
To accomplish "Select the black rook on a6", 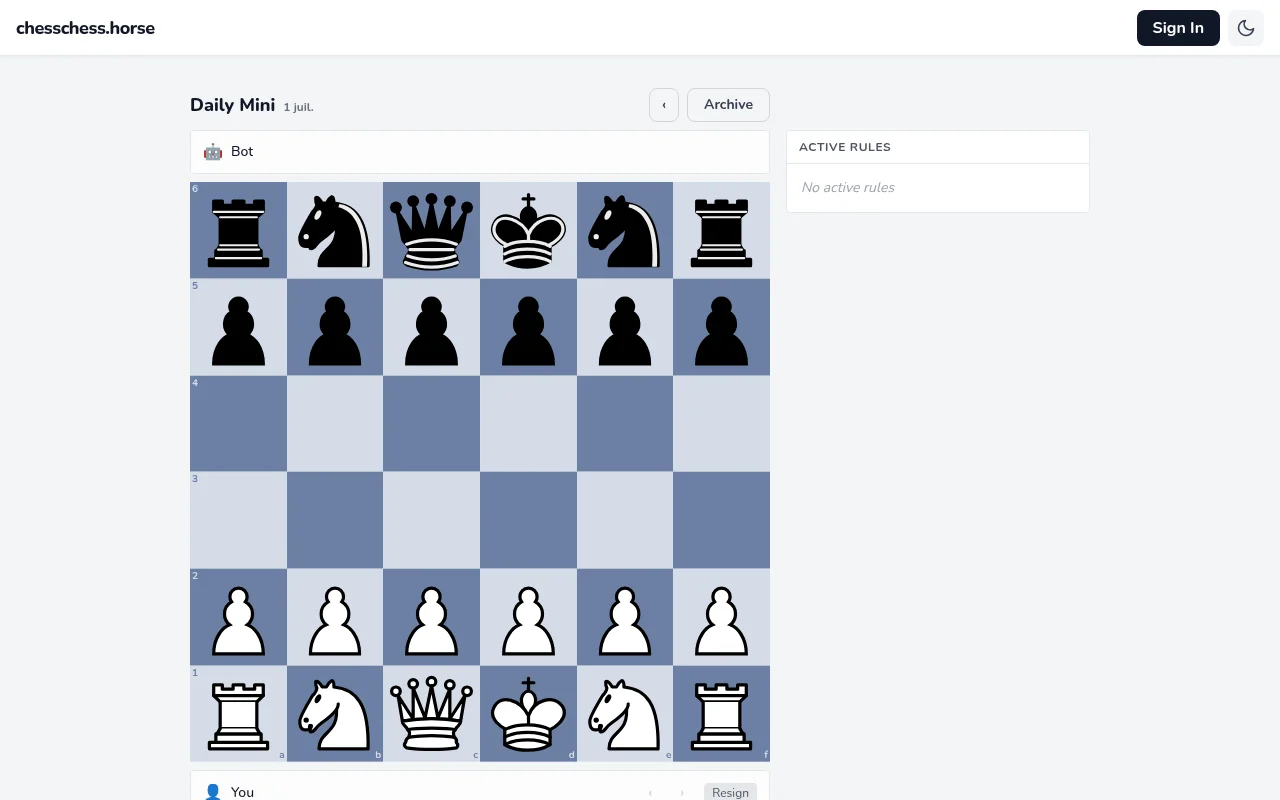I will [238, 230].
